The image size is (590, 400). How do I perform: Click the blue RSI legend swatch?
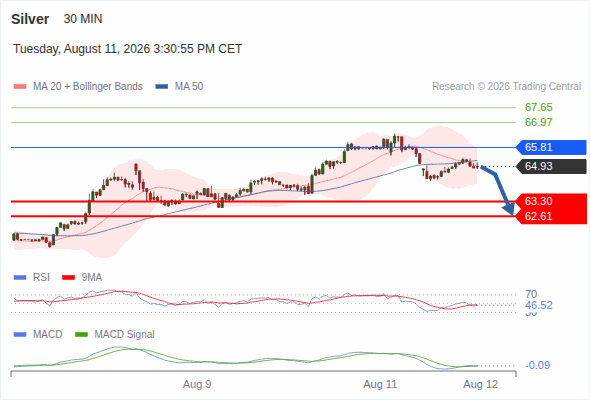click(20, 278)
